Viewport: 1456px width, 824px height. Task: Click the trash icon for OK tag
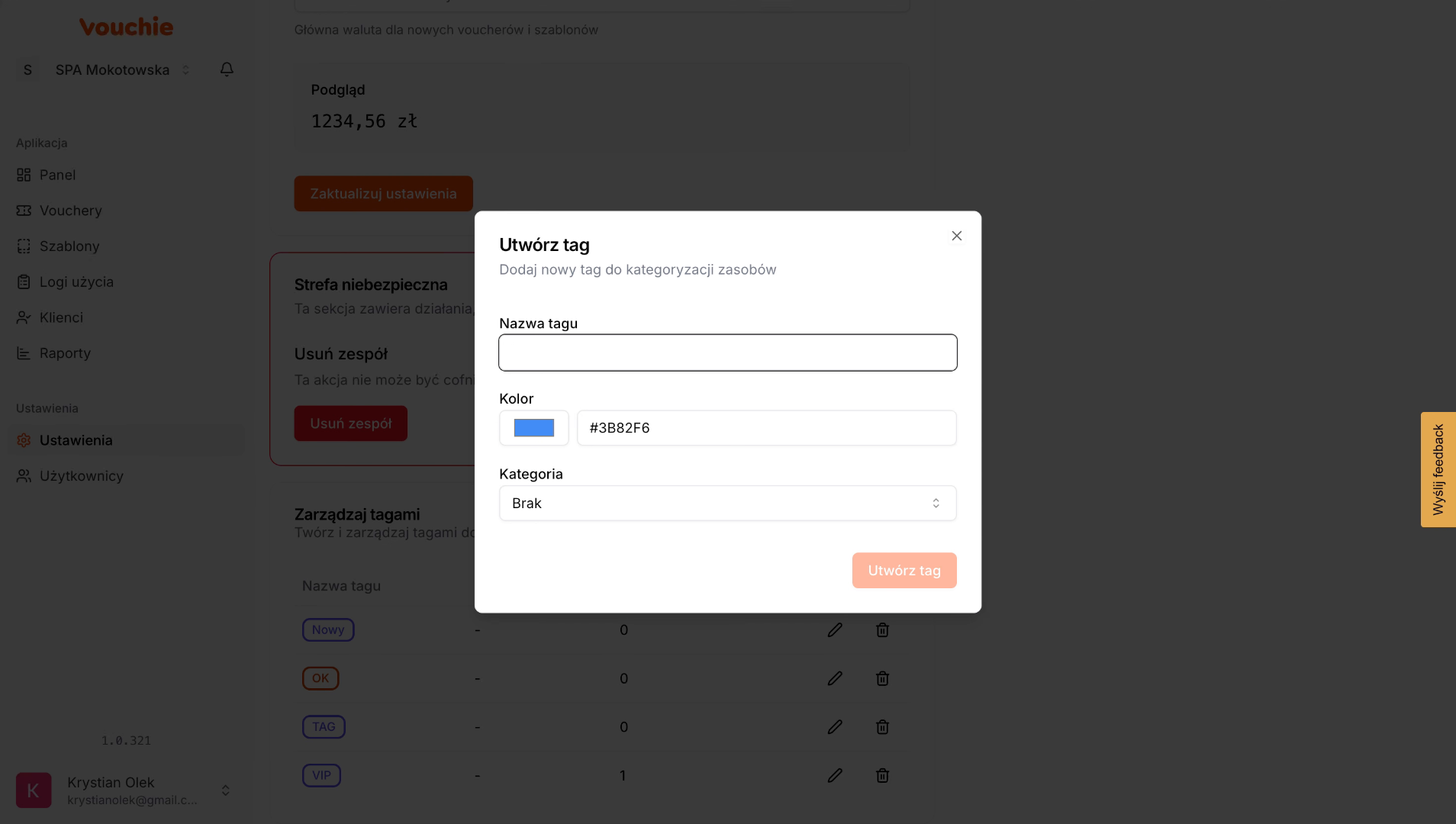[882, 678]
